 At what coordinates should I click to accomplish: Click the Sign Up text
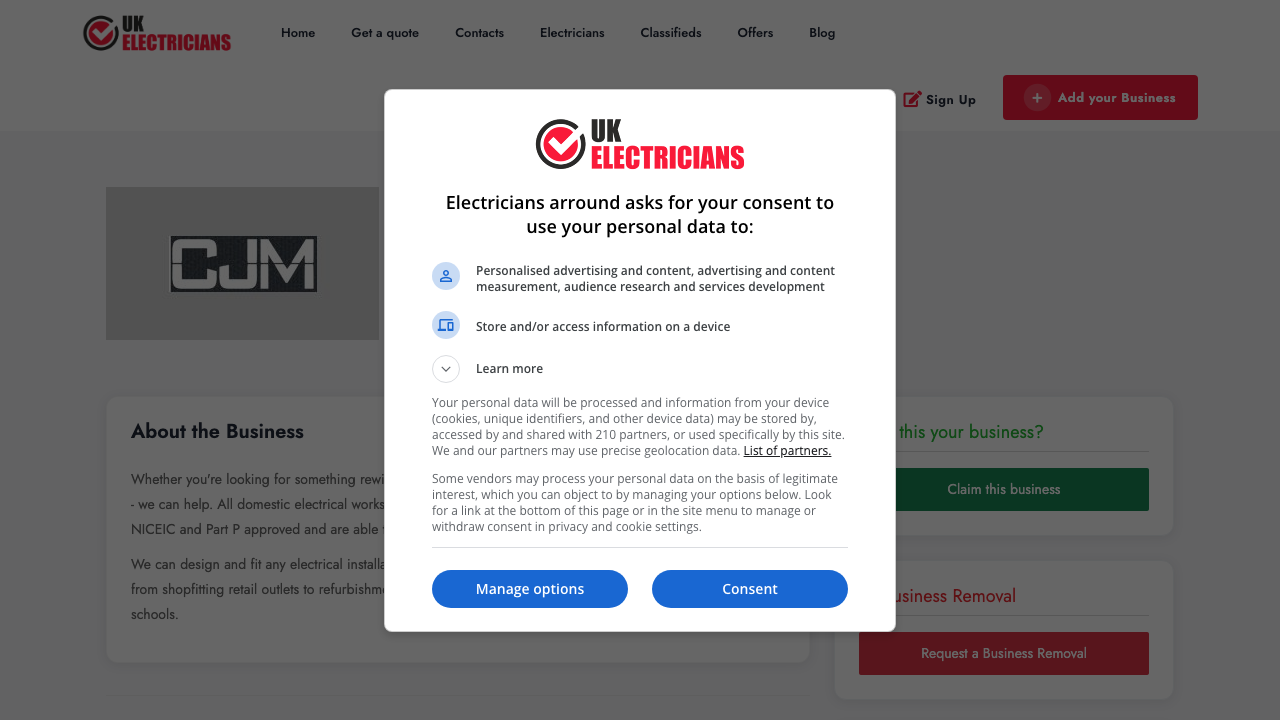(x=949, y=99)
